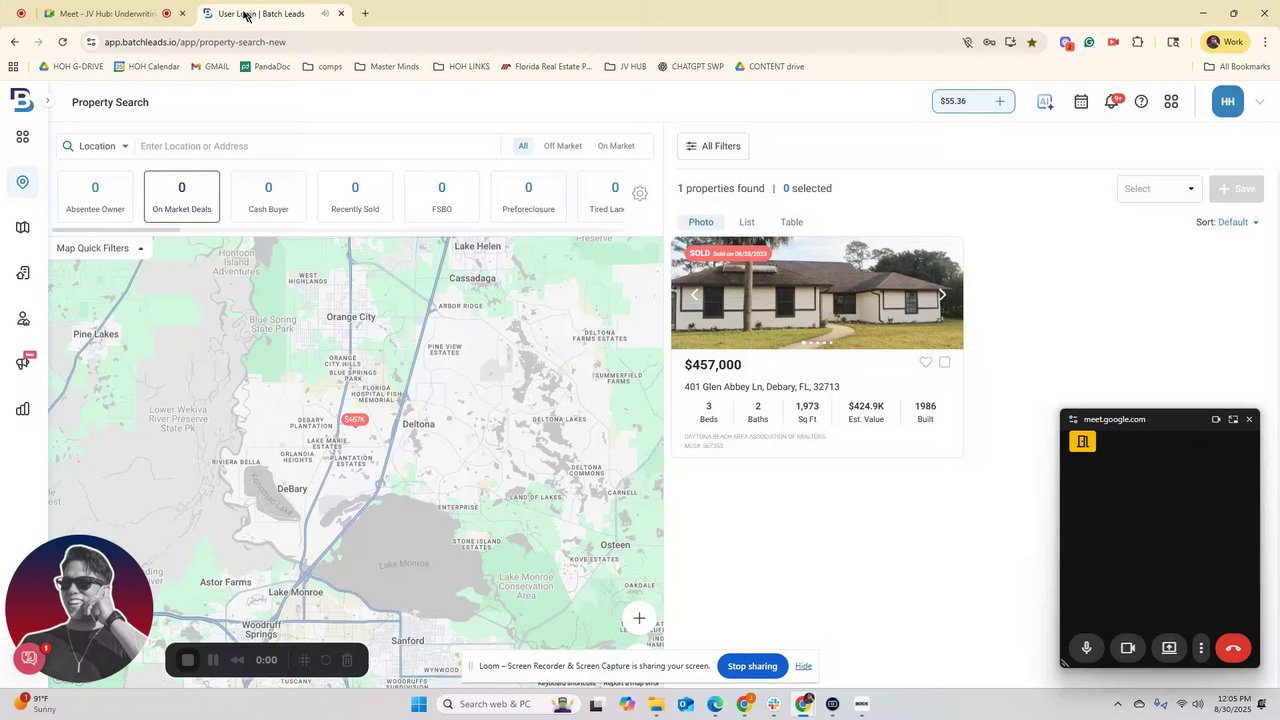Expand the profile menu chevron

tap(1259, 102)
